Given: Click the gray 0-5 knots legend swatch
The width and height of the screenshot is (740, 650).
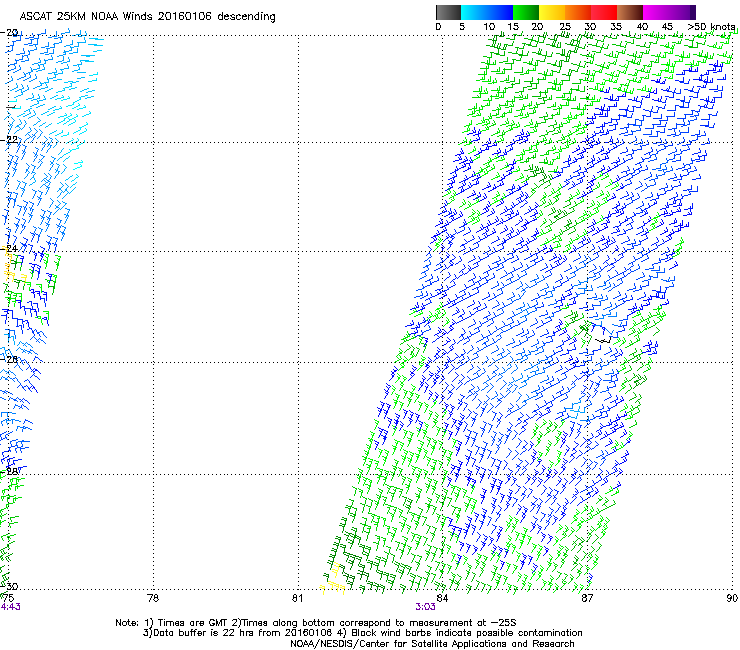Looking at the screenshot, I should [x=448, y=12].
